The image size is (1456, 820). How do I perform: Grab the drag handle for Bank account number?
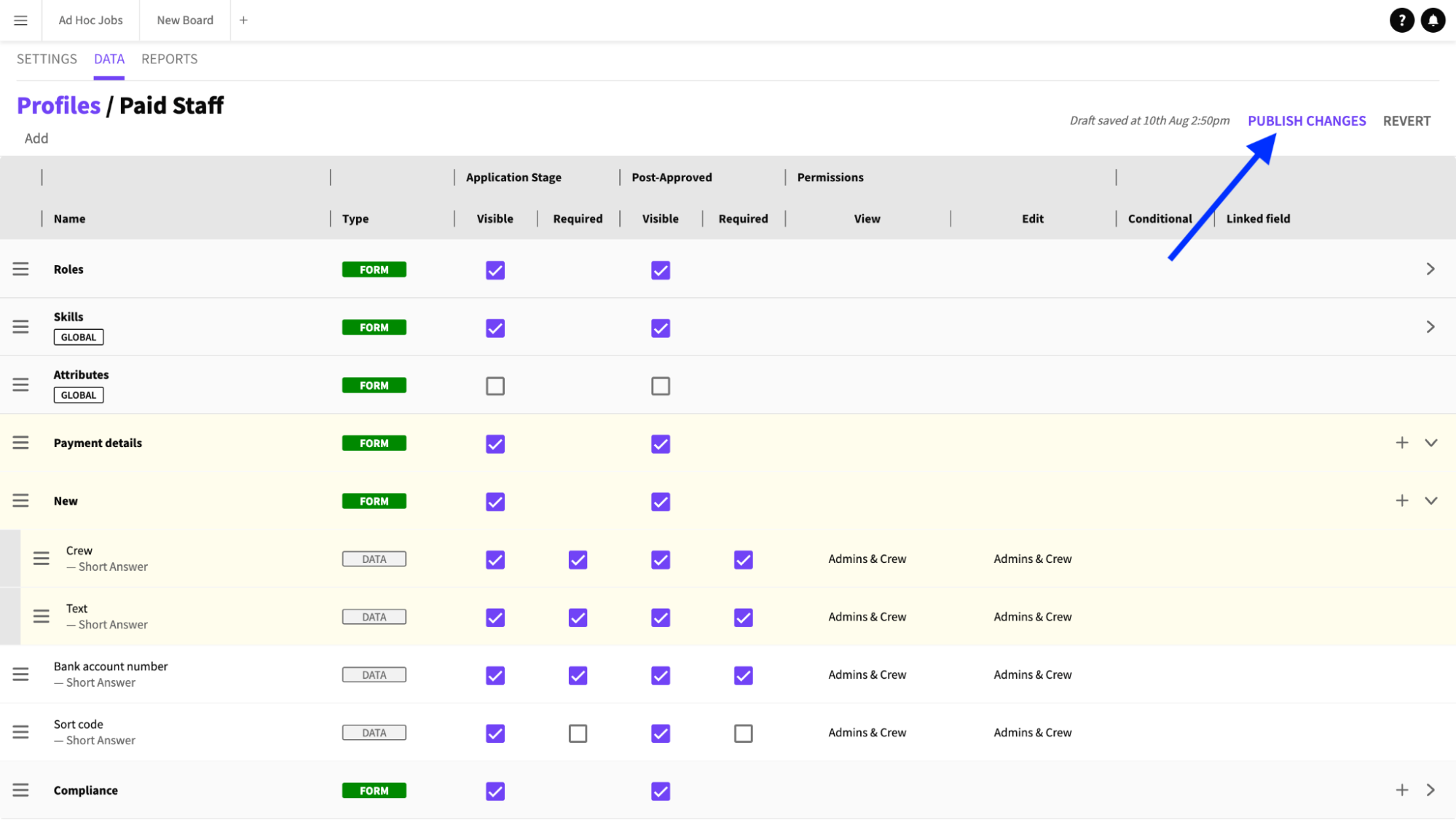[20, 674]
